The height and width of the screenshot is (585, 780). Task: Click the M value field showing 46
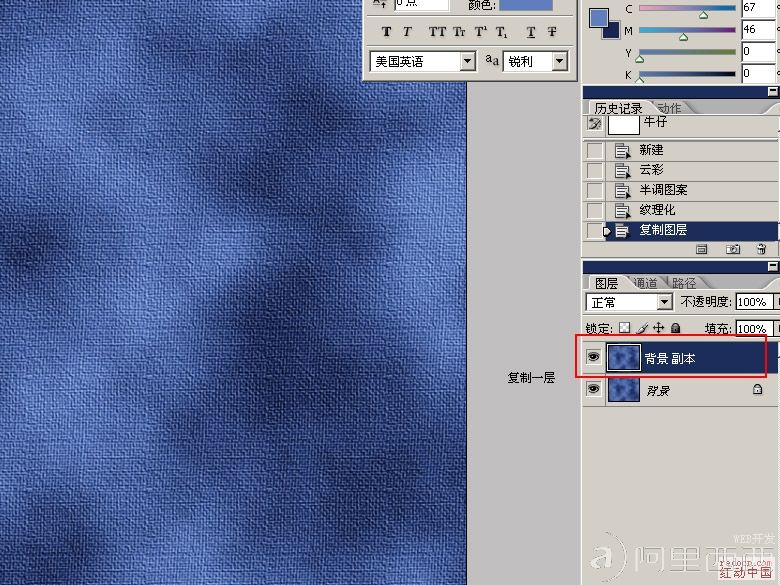[758, 29]
